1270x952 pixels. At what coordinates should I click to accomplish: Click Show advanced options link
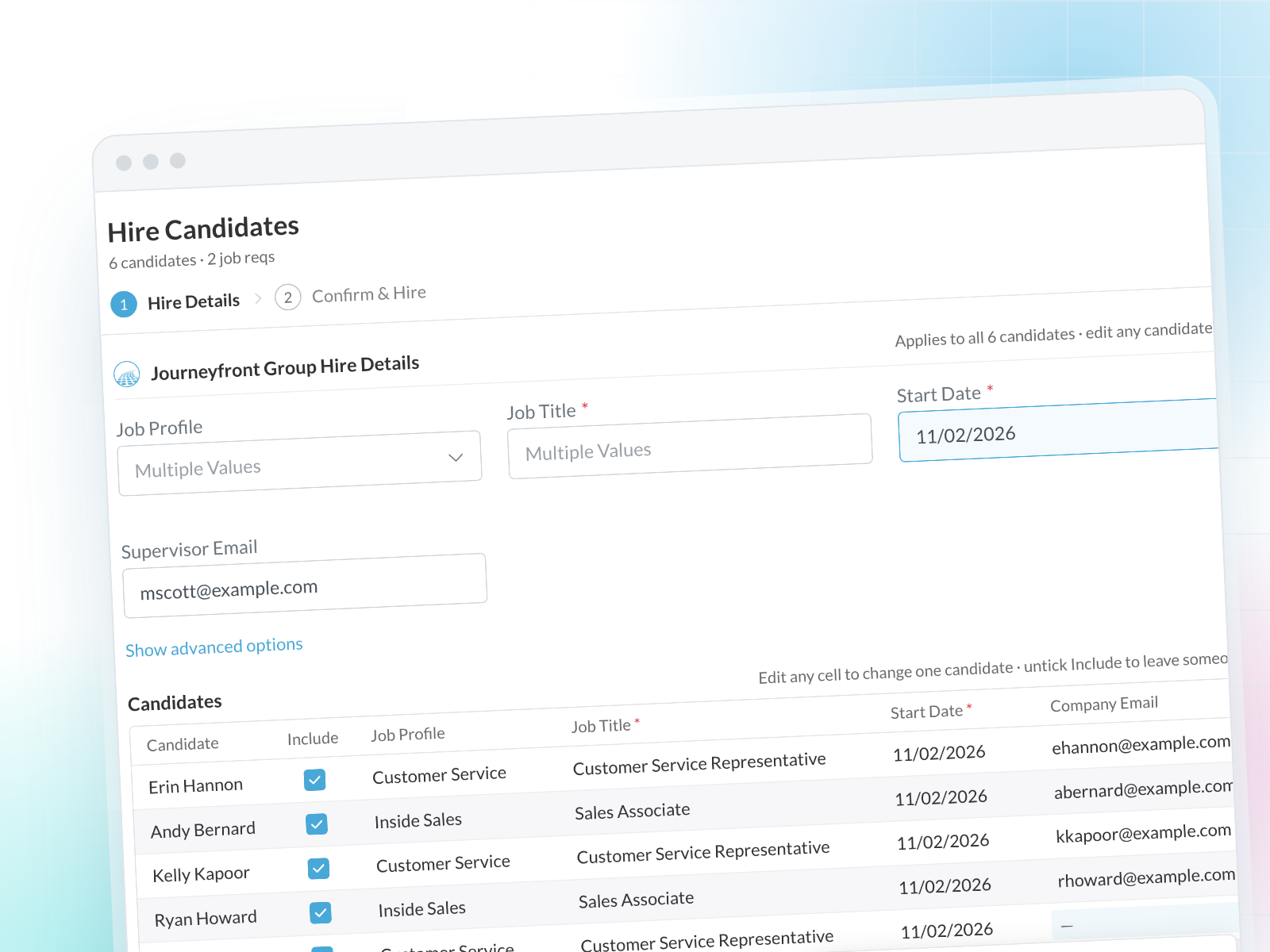(214, 647)
